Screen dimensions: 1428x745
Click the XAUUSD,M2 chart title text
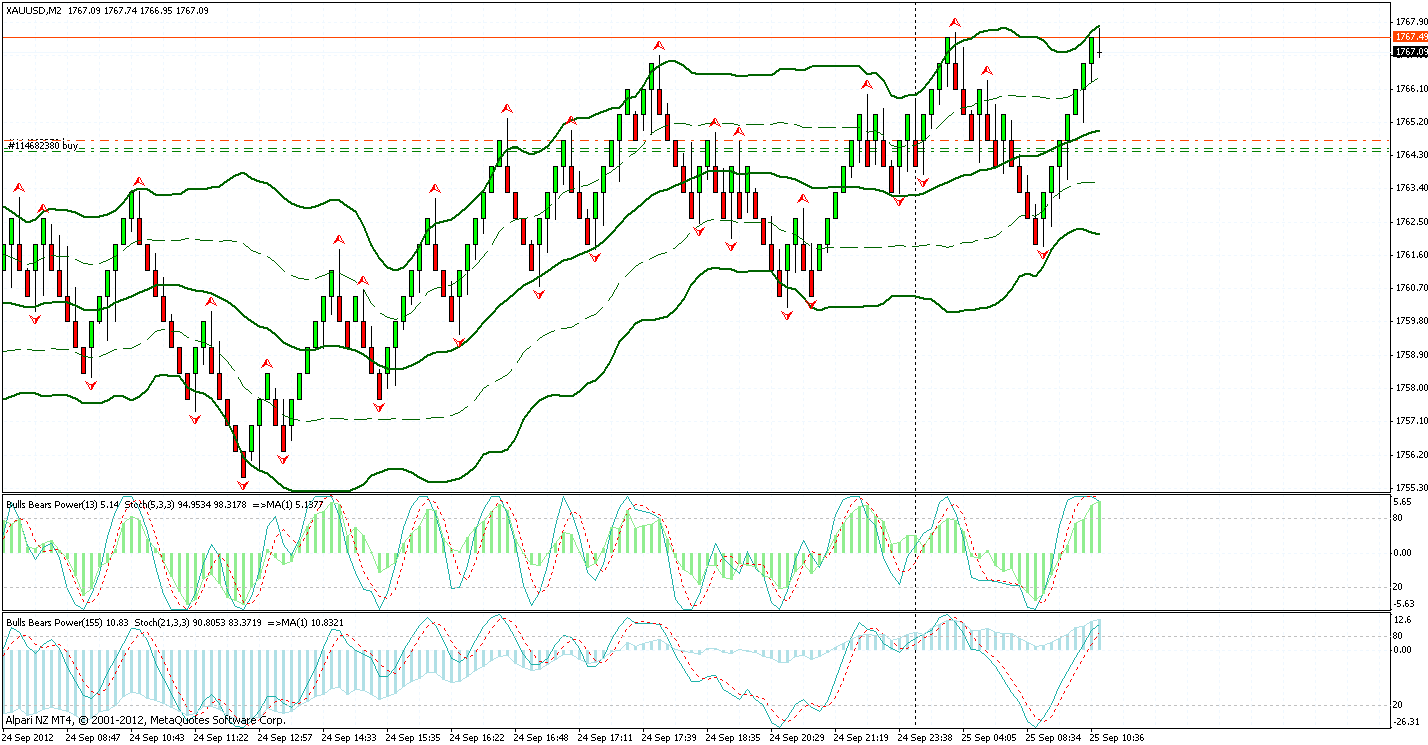coord(33,10)
